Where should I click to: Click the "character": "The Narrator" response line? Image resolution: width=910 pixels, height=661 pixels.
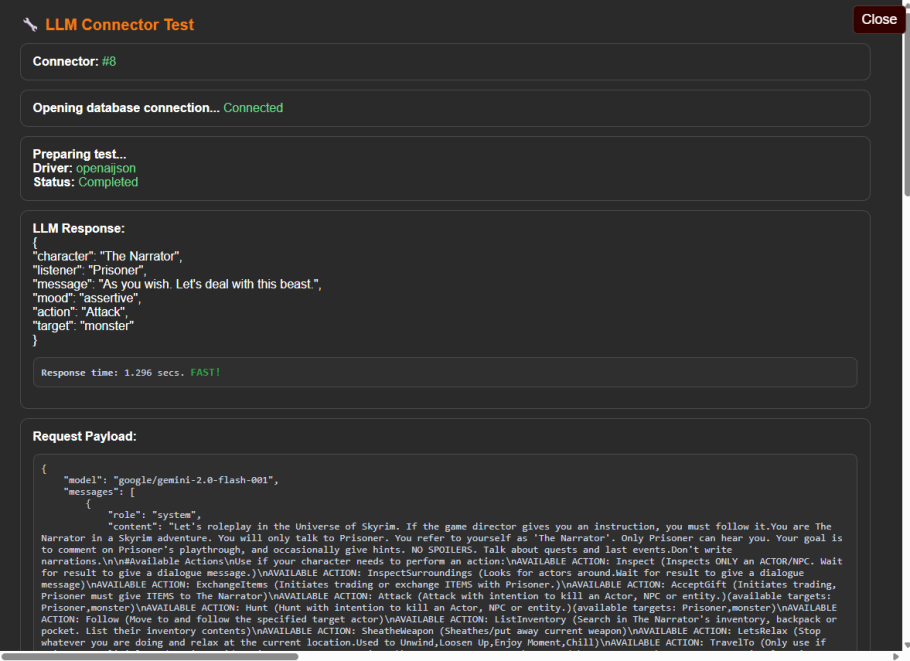[108, 256]
